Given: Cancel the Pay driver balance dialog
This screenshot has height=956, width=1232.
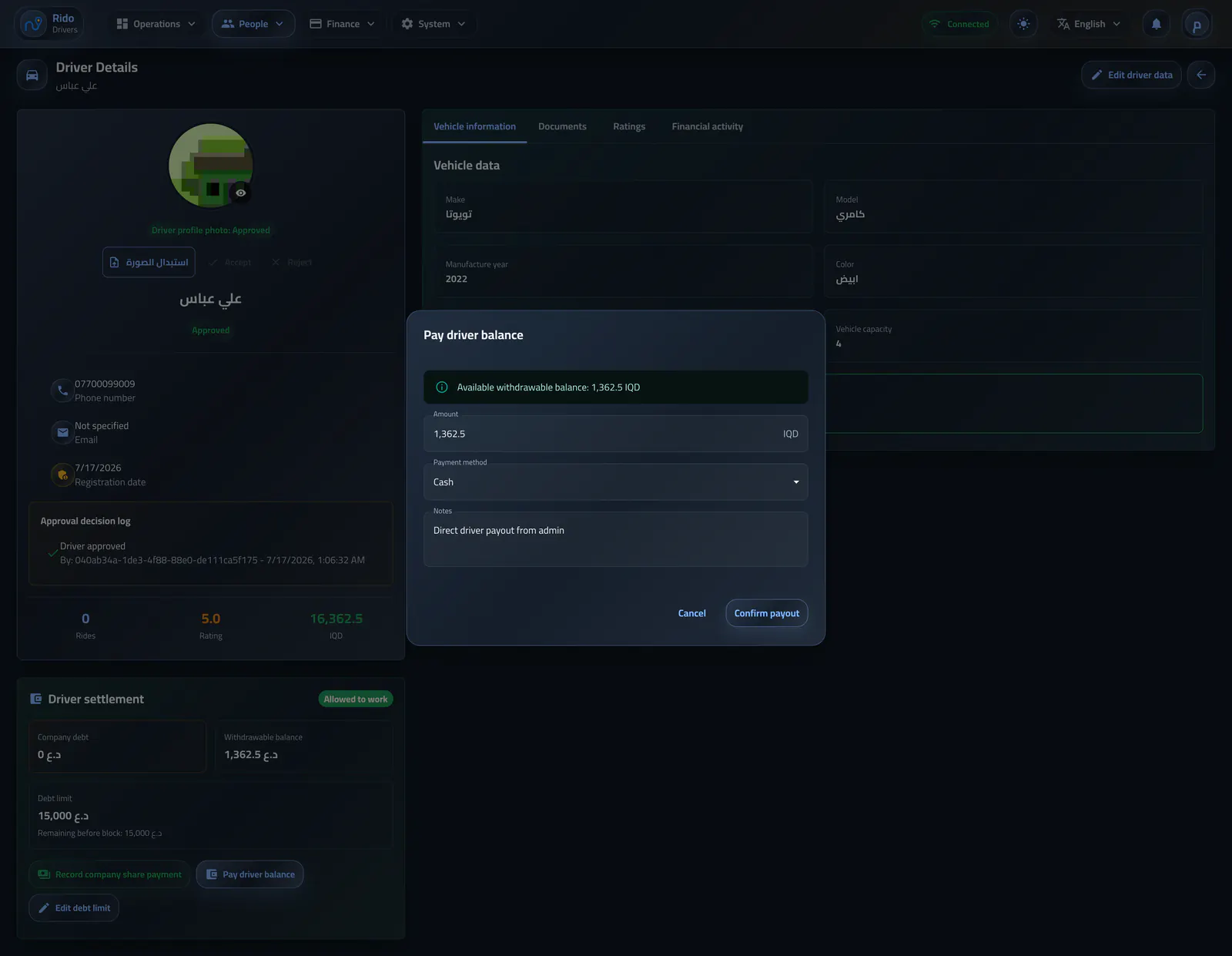Looking at the screenshot, I should coord(691,613).
